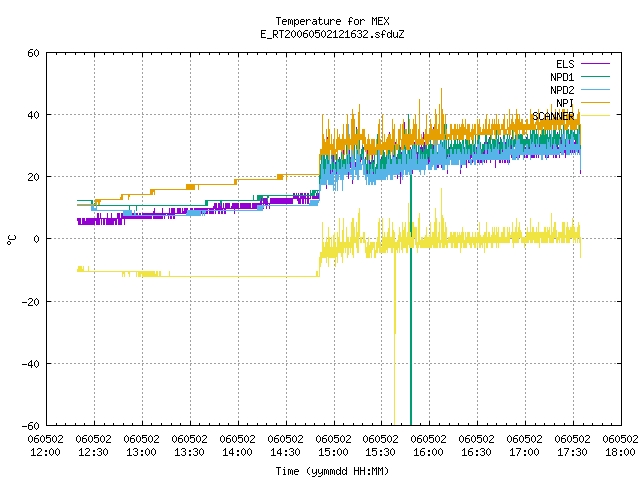Click the y-axis label 0
The image size is (640, 480).
point(36,239)
